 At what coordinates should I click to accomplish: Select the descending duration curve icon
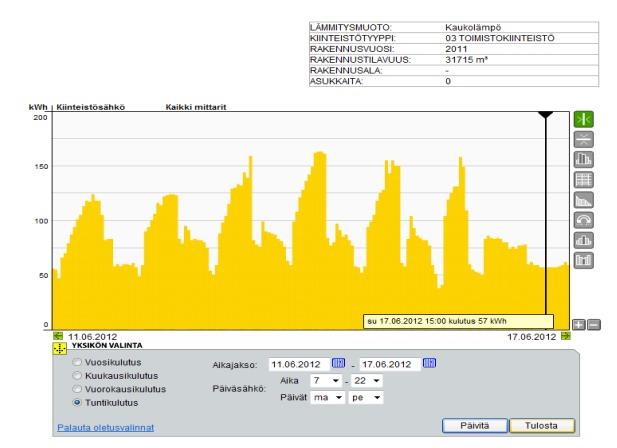tap(584, 200)
